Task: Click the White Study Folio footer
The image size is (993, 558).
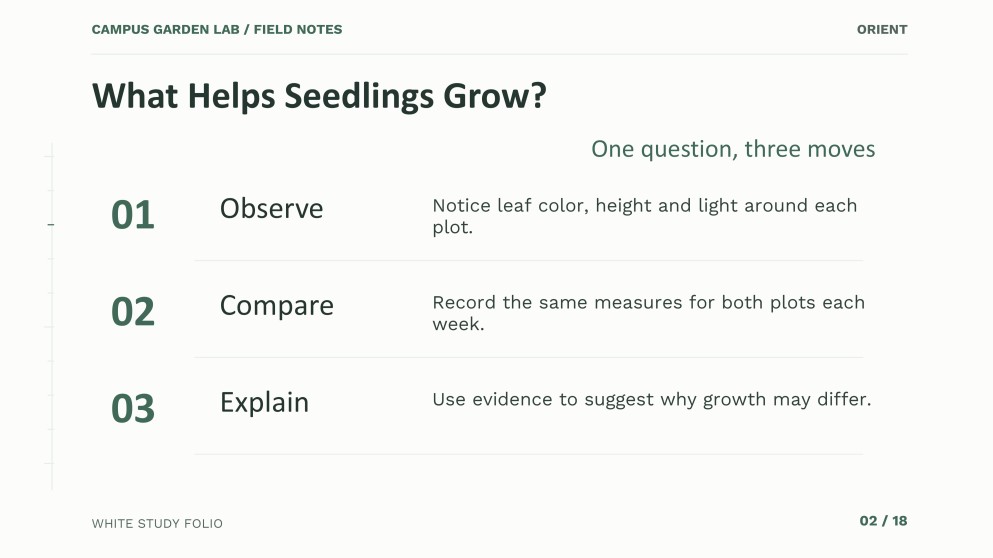Action: click(157, 524)
